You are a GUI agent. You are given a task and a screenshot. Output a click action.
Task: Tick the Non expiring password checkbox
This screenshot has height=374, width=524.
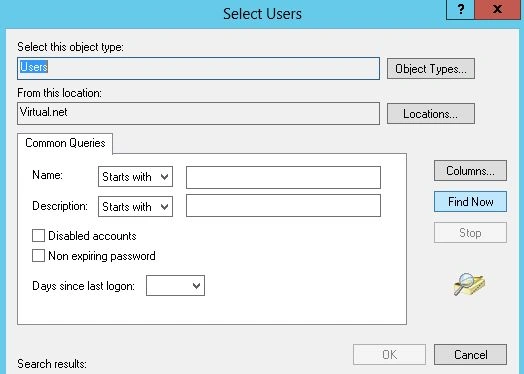38,256
